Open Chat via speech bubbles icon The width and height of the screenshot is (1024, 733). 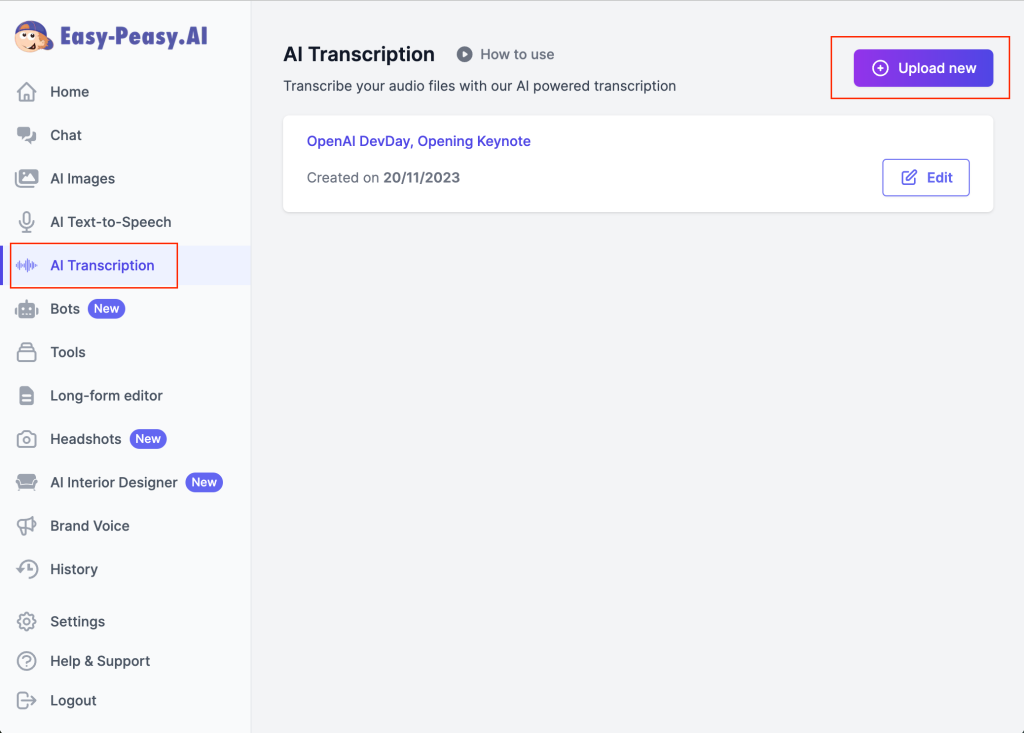tap(27, 135)
